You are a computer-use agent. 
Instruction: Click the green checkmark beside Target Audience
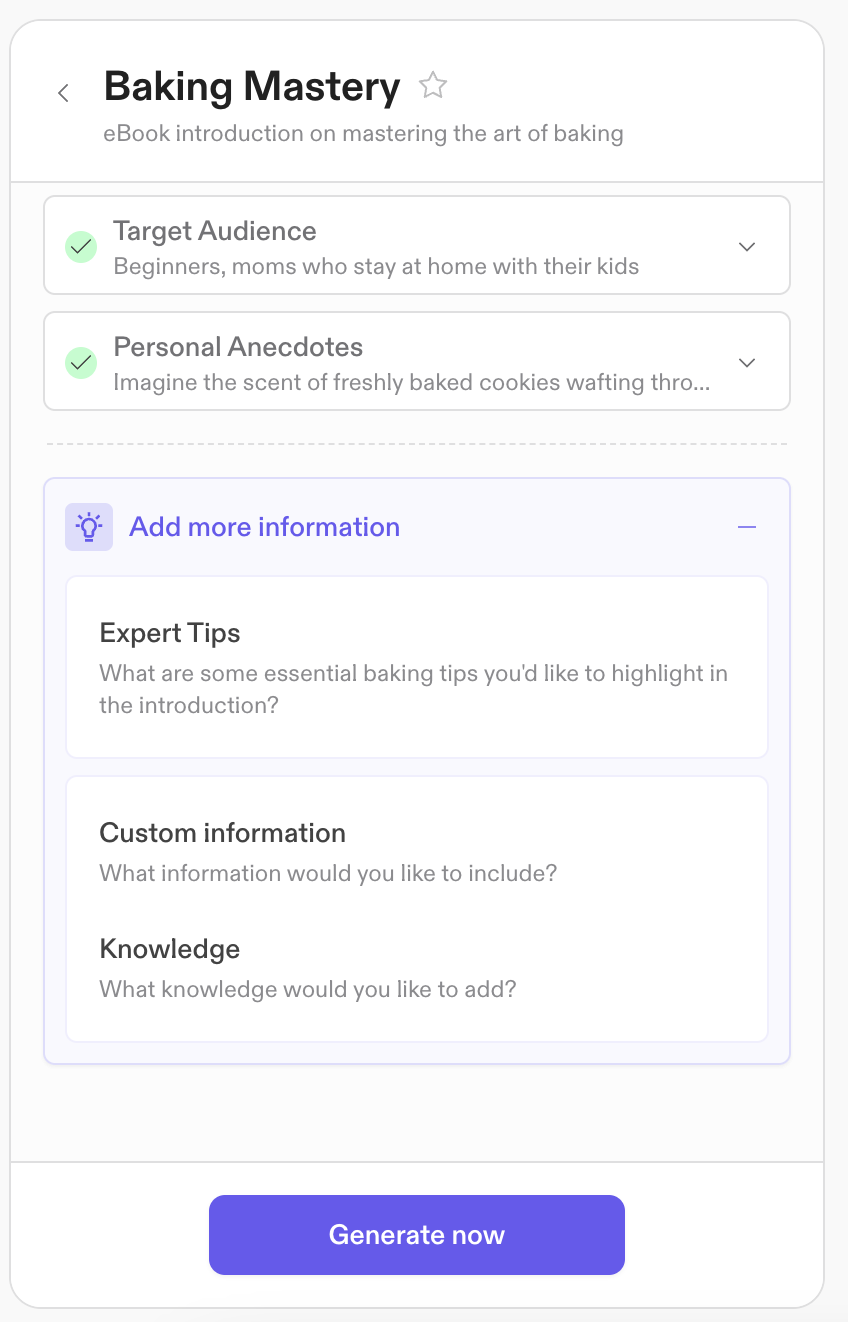tap(81, 247)
